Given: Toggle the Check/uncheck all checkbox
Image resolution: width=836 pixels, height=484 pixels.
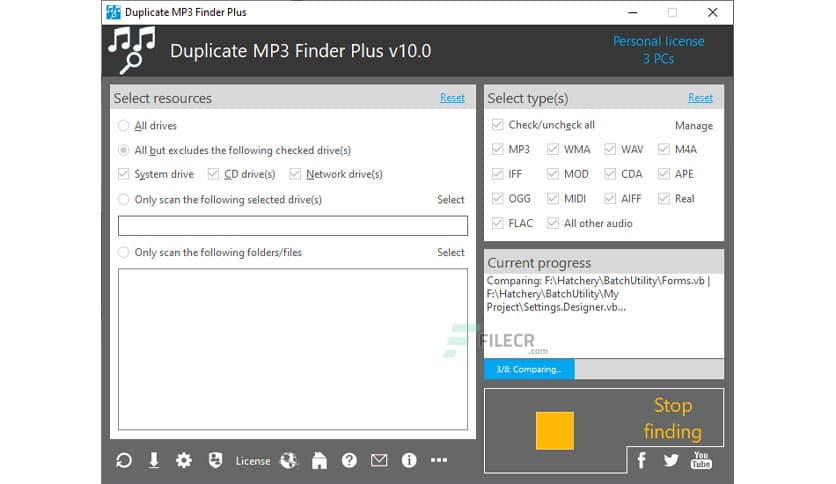Looking at the screenshot, I should point(497,125).
